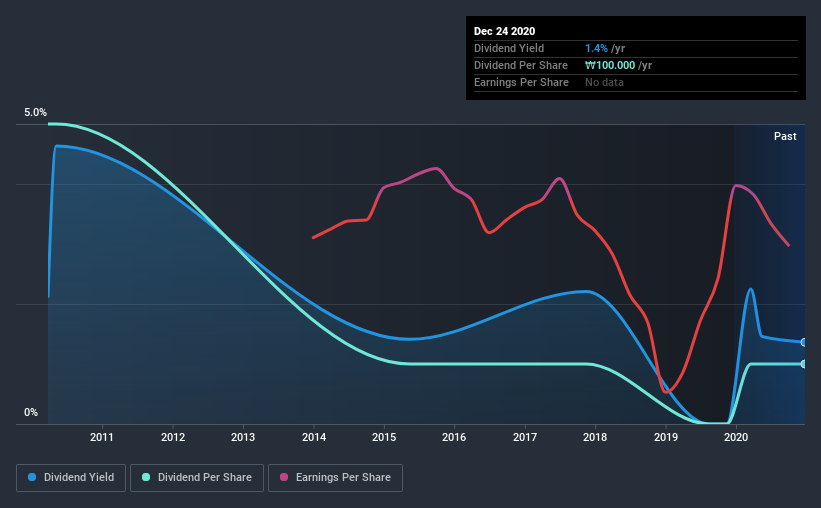Click the Dec 24 2020 tooltip date
The height and width of the screenshot is (508, 821).
[504, 31]
